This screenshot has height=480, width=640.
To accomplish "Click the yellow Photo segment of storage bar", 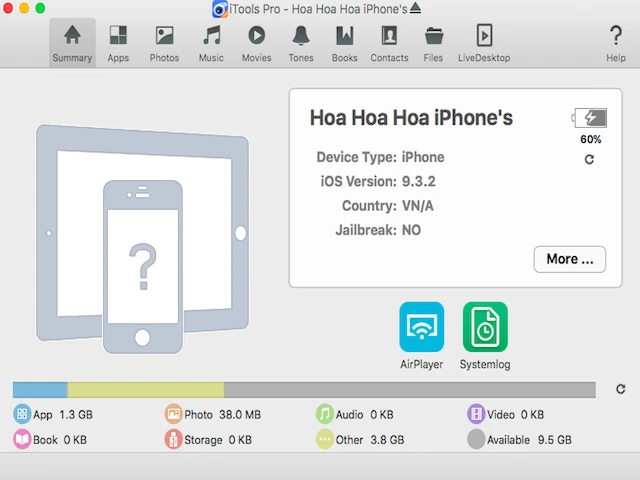I will click(145, 390).
